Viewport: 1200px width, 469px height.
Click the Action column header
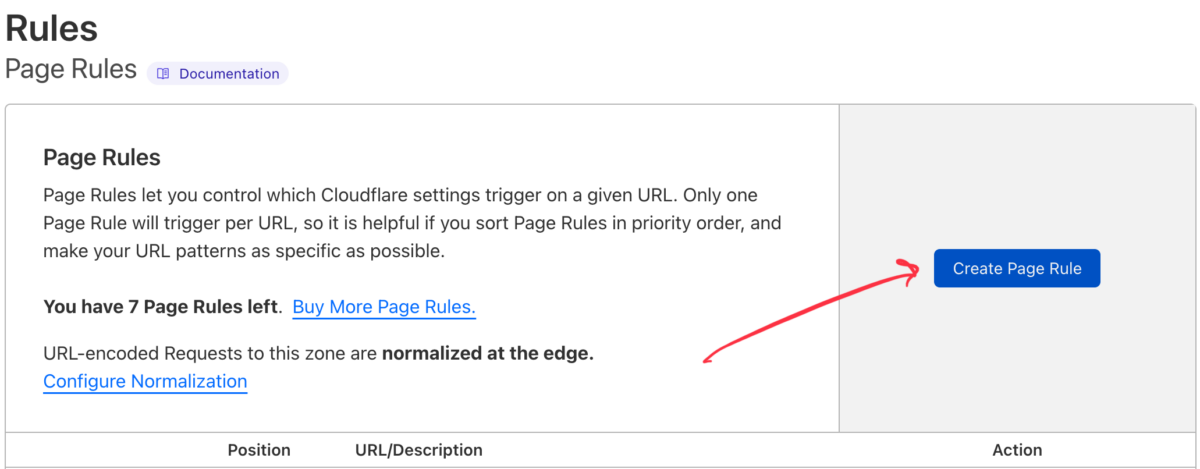pyautogui.click(x=1016, y=450)
